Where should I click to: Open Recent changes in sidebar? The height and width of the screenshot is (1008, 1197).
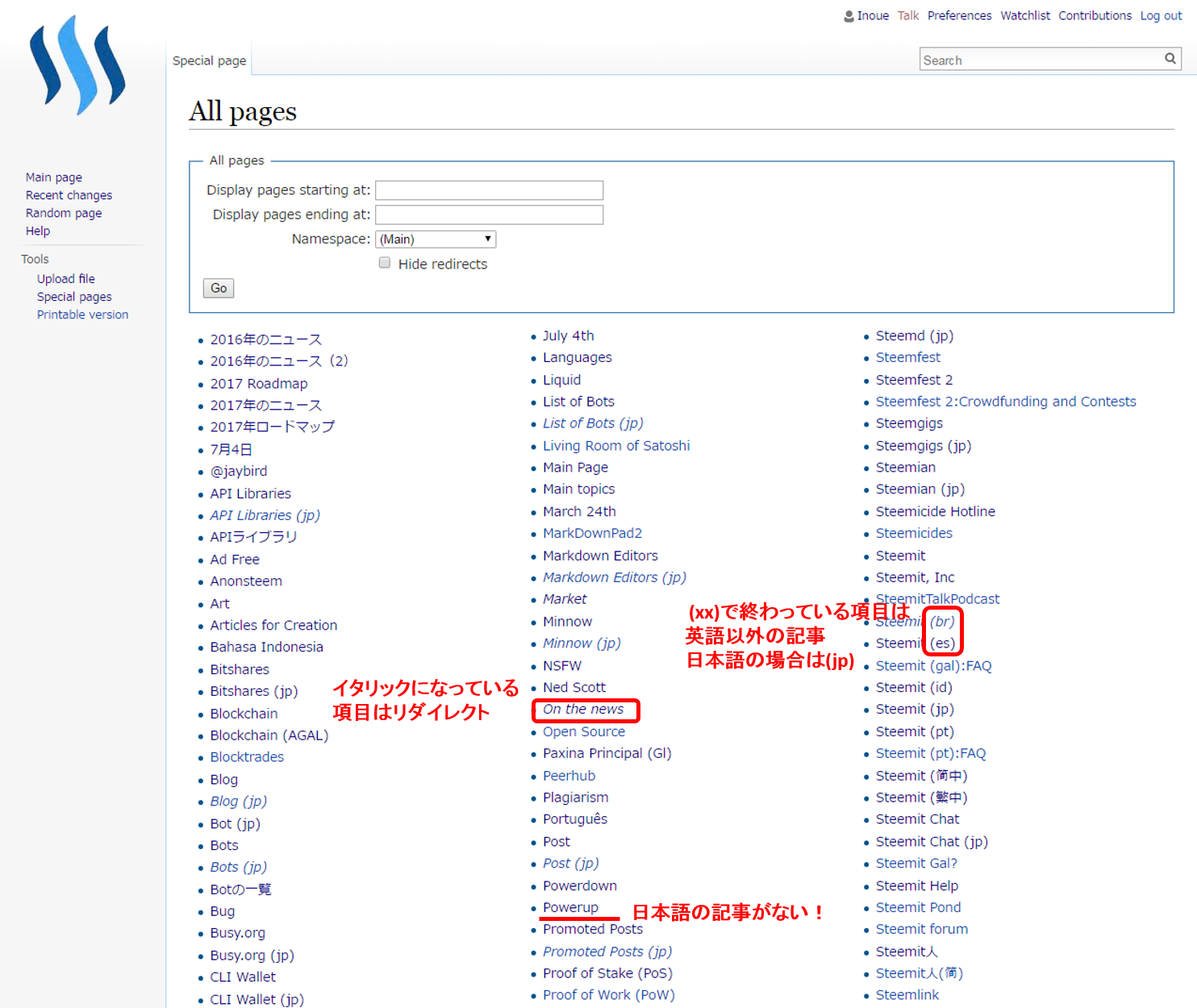tap(69, 195)
